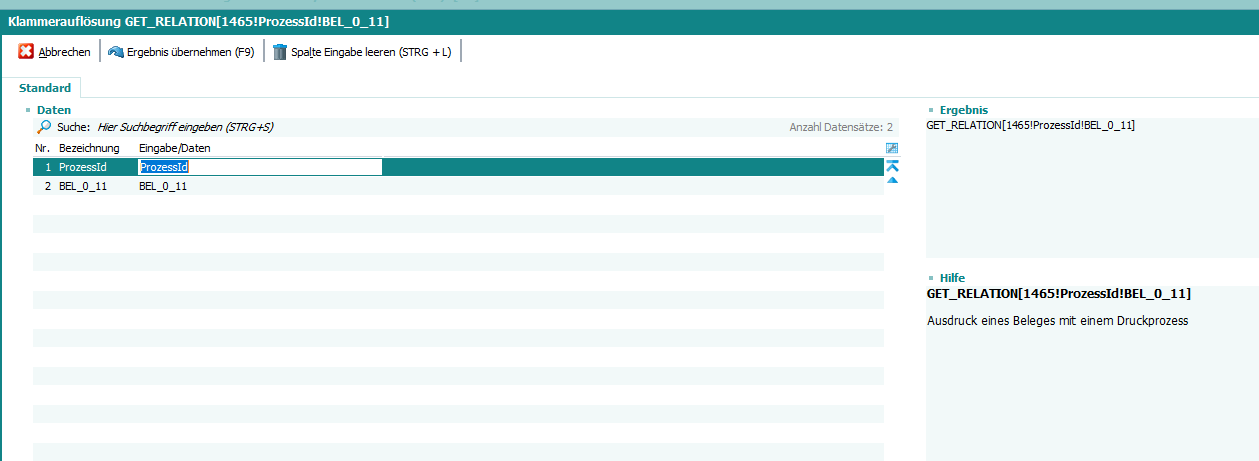Click the Ergebnis text GET_RELATION expression
This screenshot has width=1259, height=461.
click(1030, 125)
